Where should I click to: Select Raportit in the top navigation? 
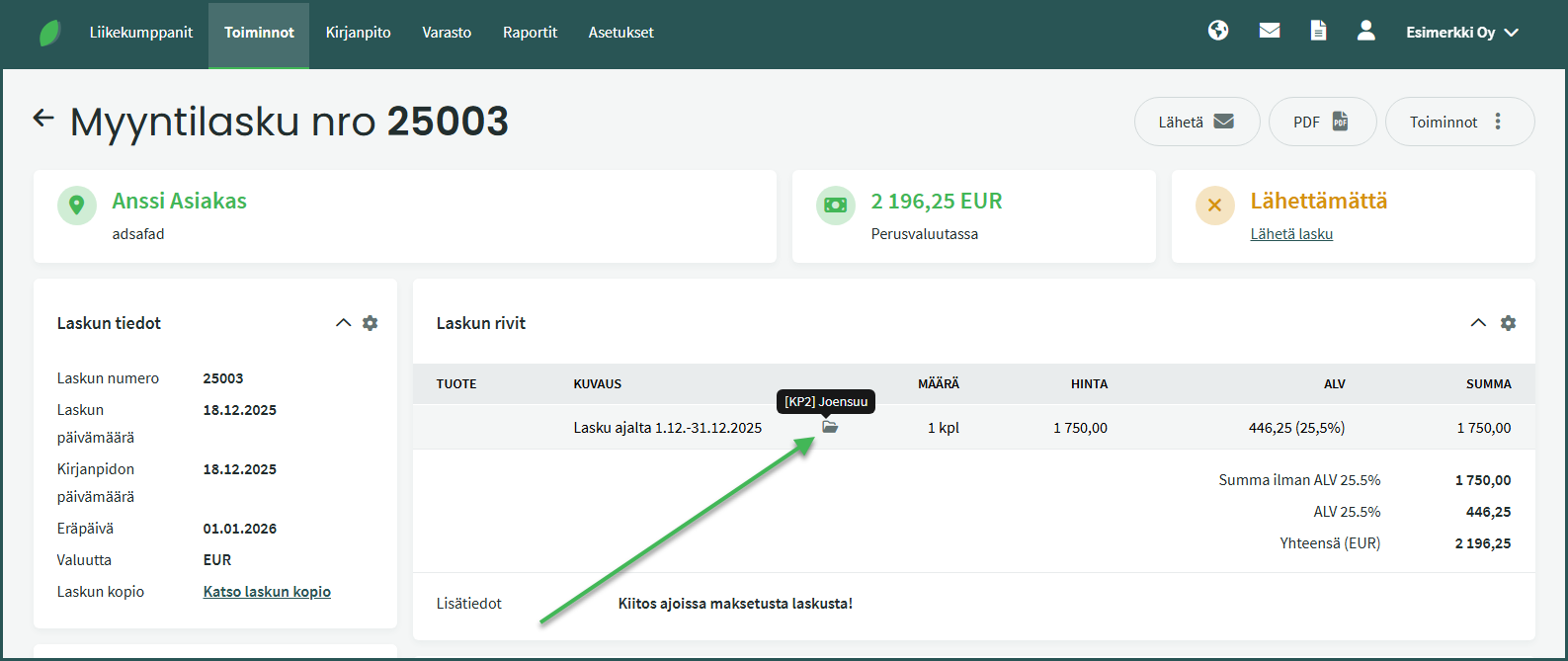click(530, 33)
